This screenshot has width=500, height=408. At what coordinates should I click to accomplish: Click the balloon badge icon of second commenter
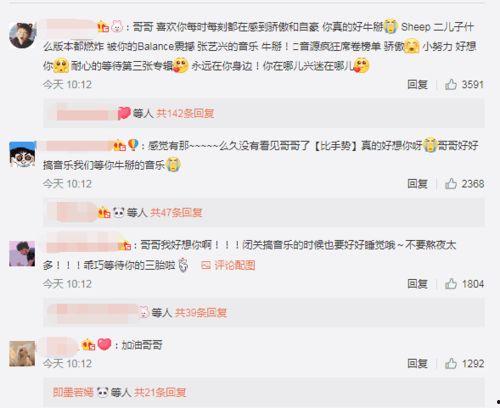point(133,145)
